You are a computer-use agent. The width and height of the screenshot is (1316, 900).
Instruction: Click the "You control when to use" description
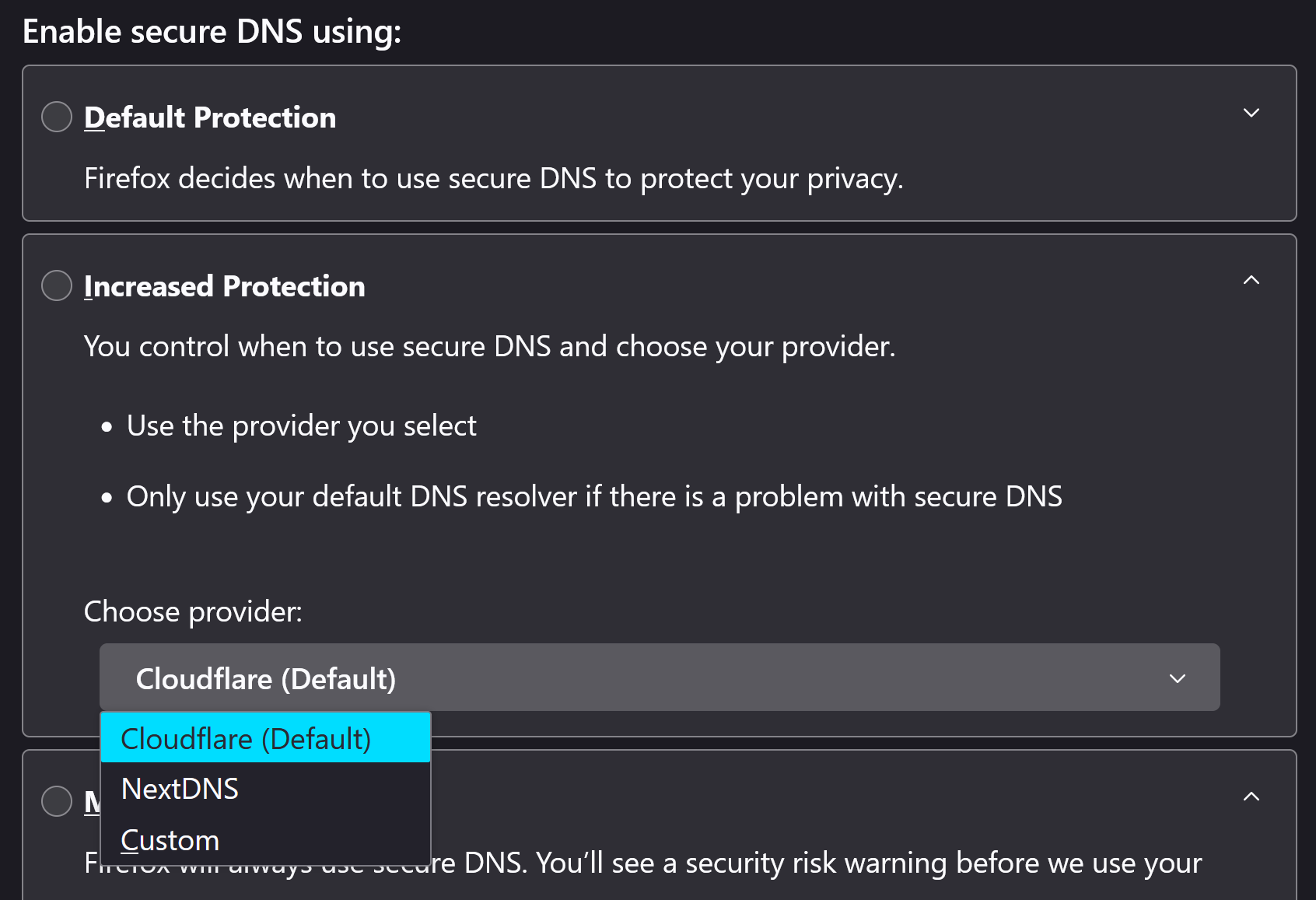[x=489, y=347]
